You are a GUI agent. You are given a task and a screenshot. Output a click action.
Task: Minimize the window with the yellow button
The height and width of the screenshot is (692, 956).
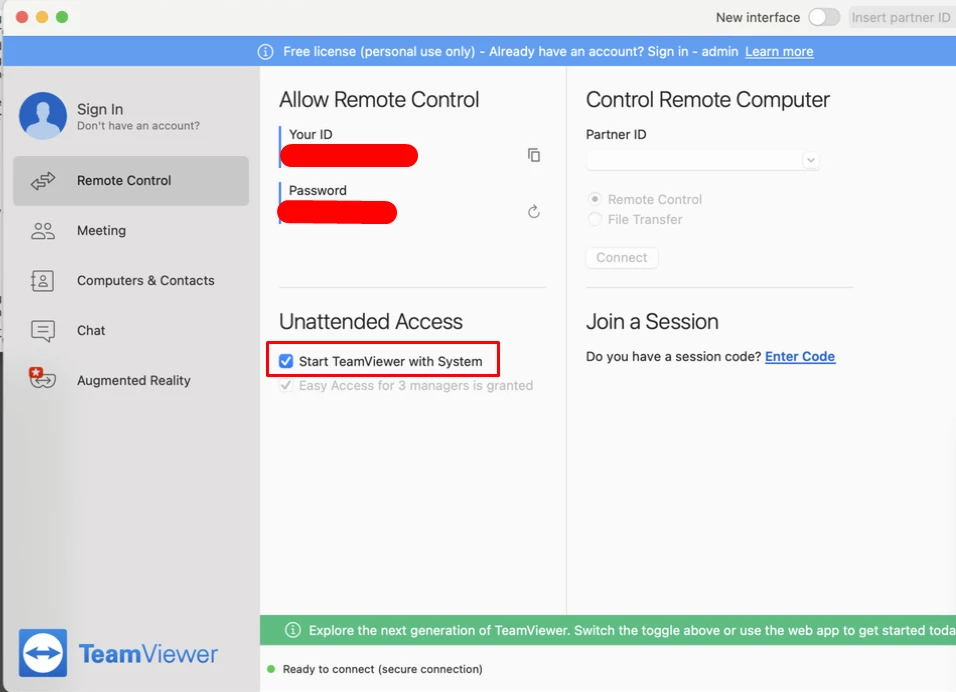tap(42, 17)
